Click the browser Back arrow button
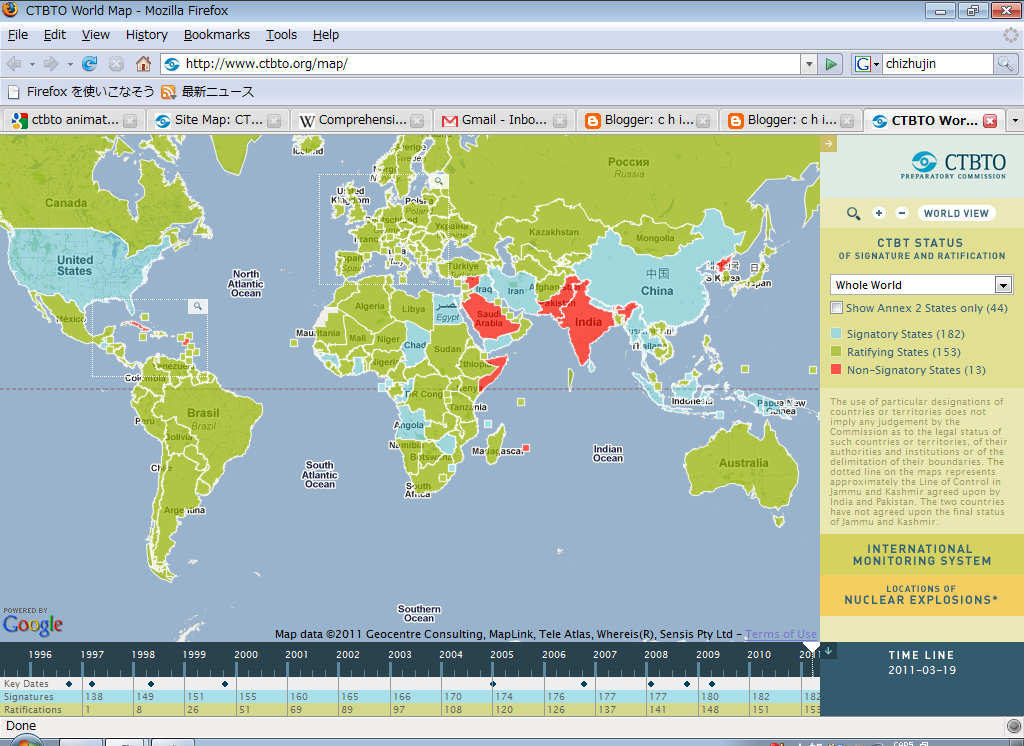 [x=14, y=64]
